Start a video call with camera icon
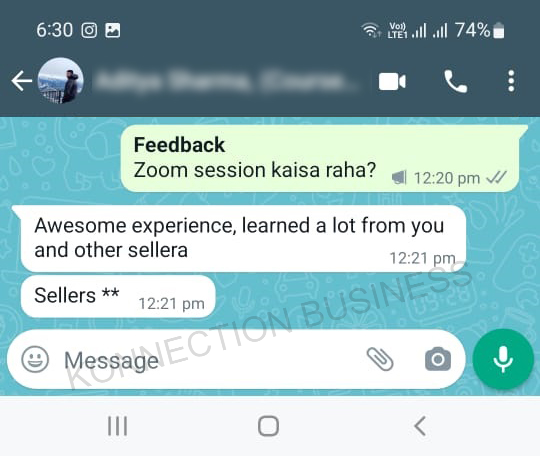 pos(392,82)
